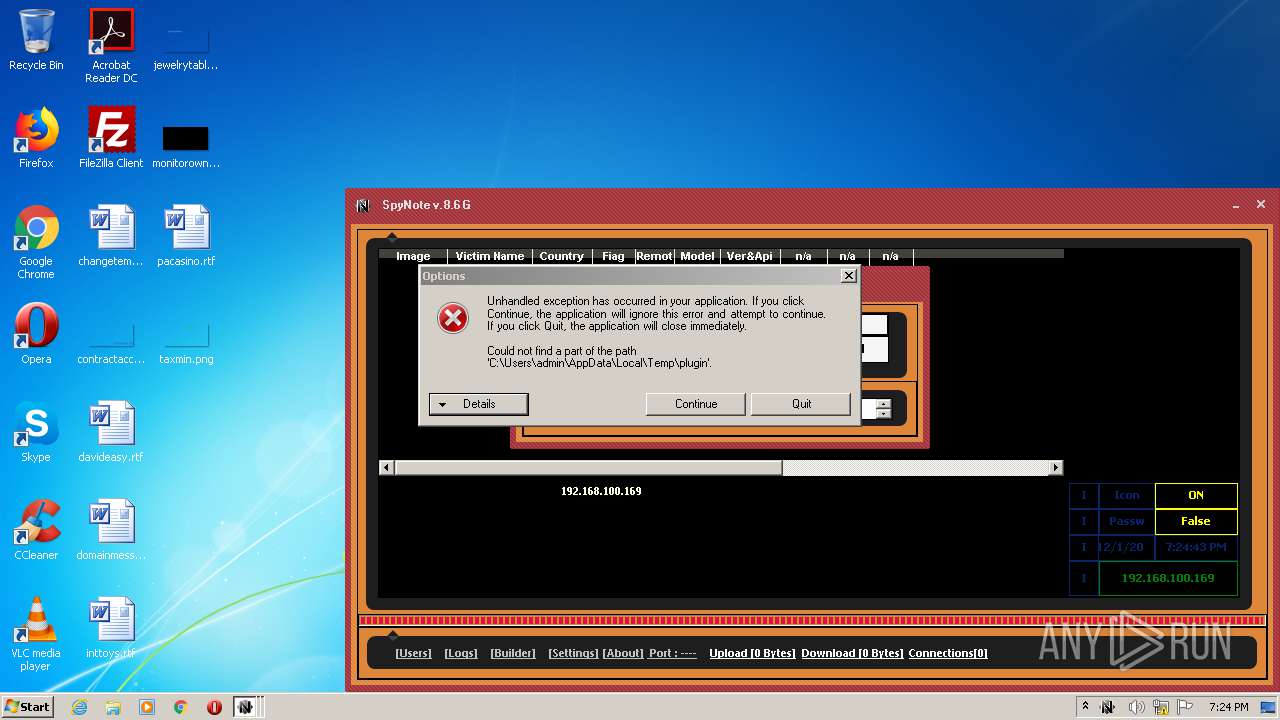The height and width of the screenshot is (720, 1280).
Task: Select inttoys.rtf file on desktop
Action: pyautogui.click(x=111, y=628)
